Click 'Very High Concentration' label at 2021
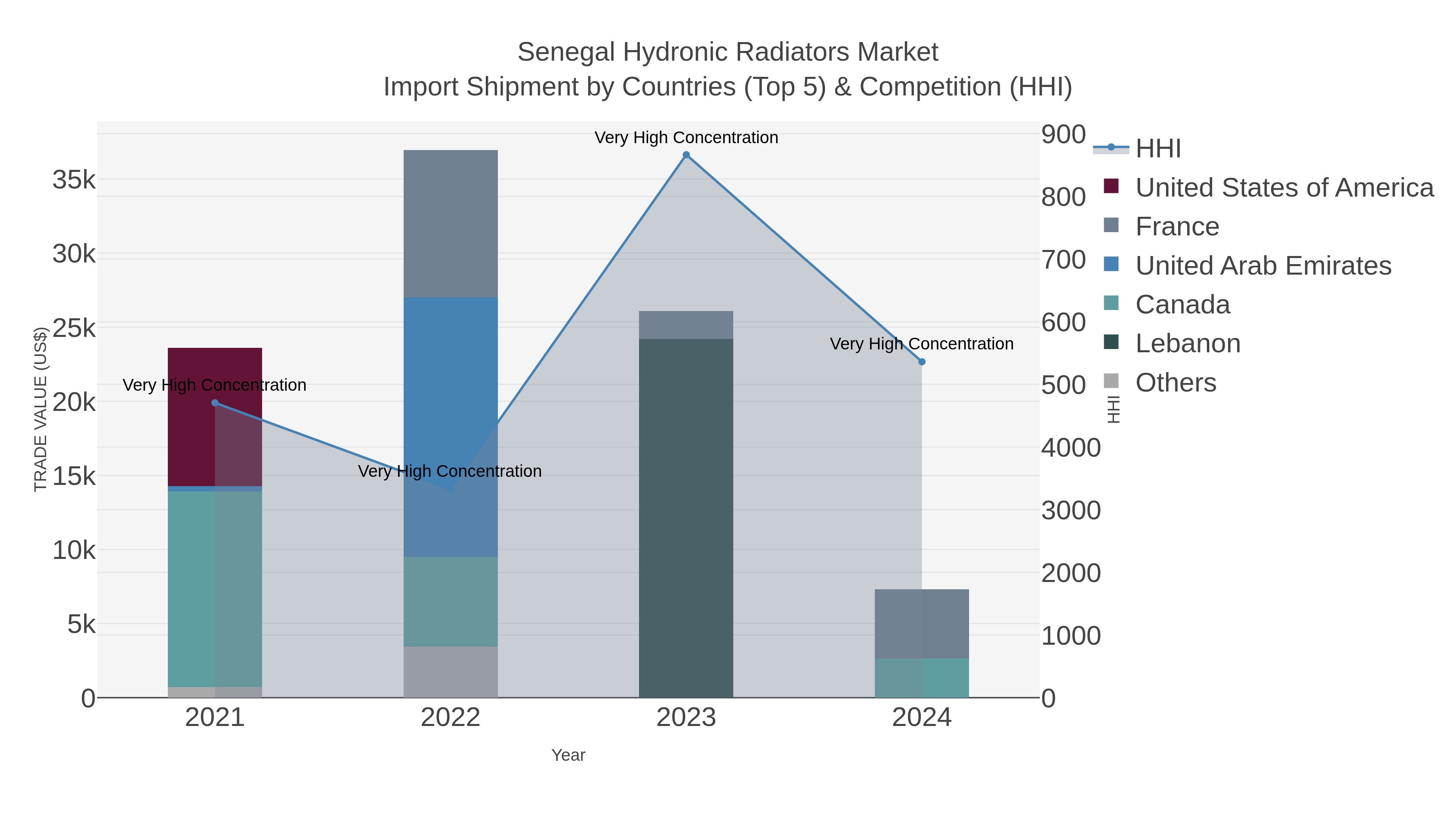1456x819 pixels. 215,385
